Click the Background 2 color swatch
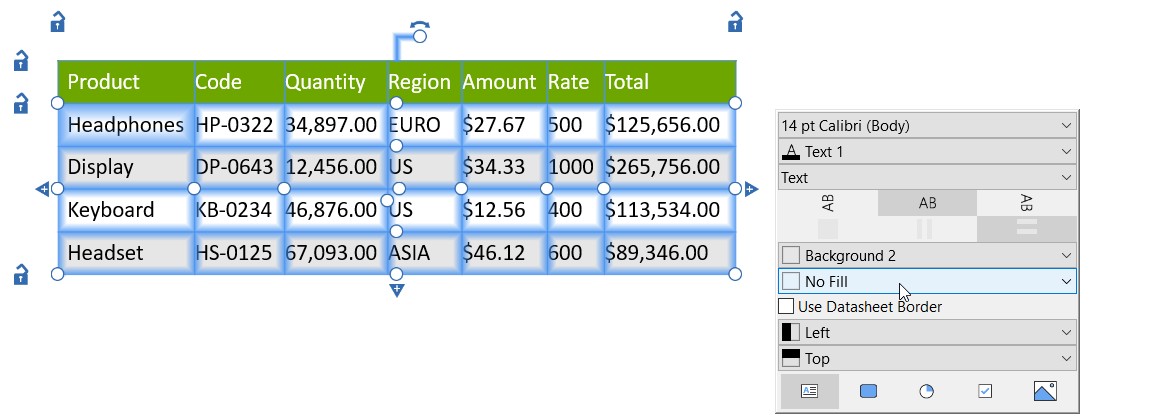This screenshot has width=1165, height=419. tap(791, 256)
